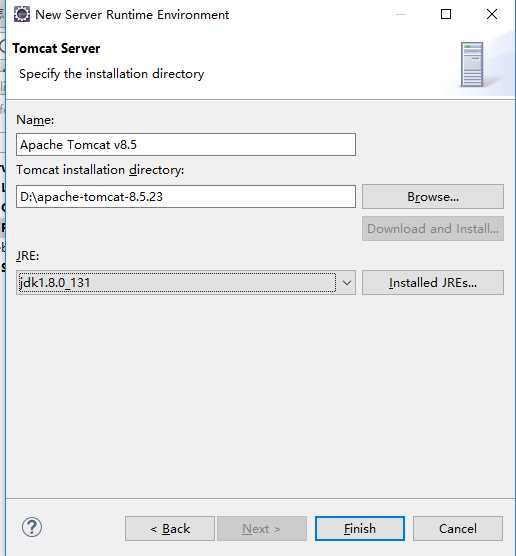Click the Name field containing Apache Tomcat v8.5
Image resolution: width=516 pixels, height=556 pixels.
pos(186,144)
